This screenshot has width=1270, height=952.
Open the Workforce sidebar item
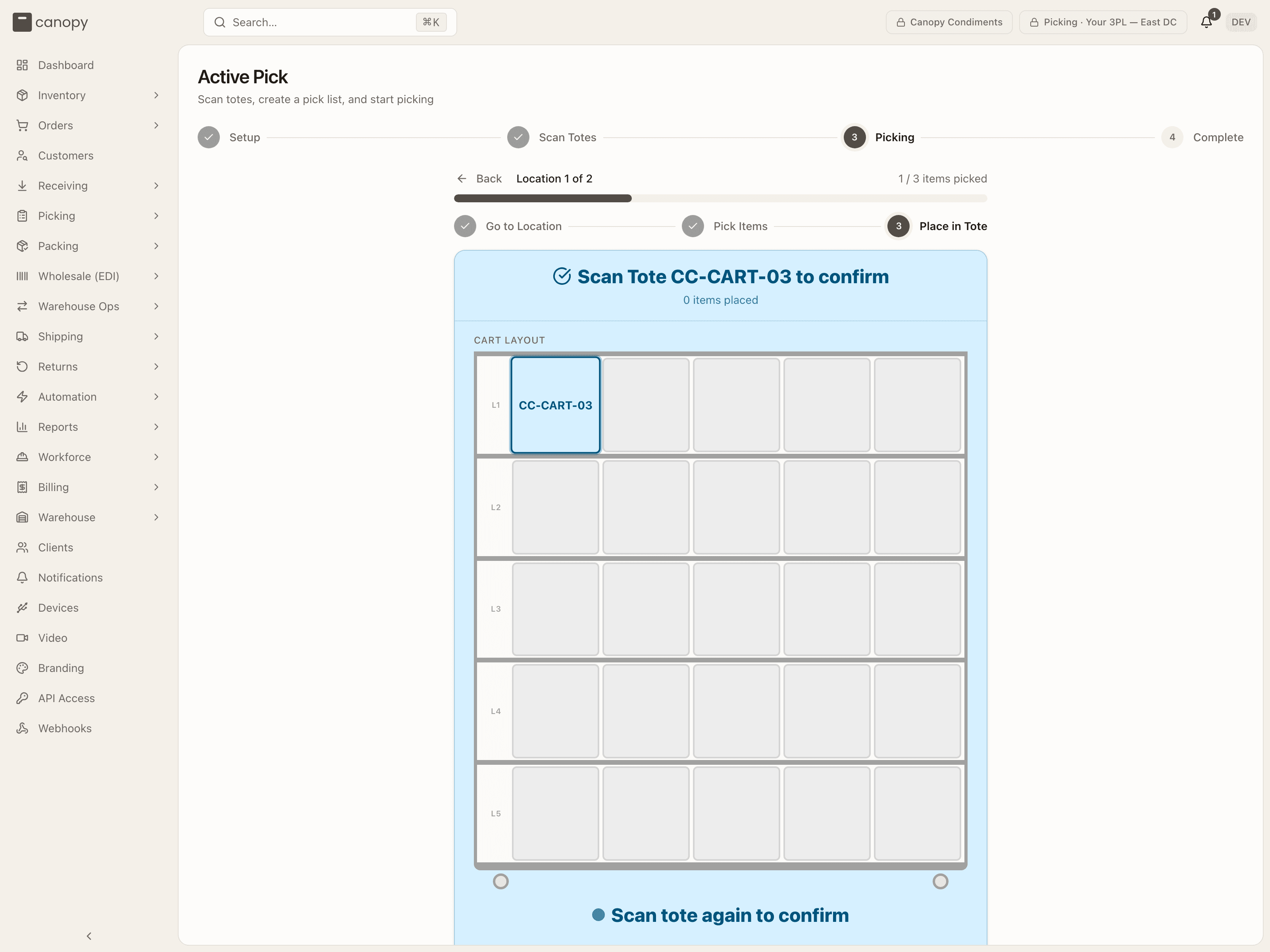(x=89, y=457)
